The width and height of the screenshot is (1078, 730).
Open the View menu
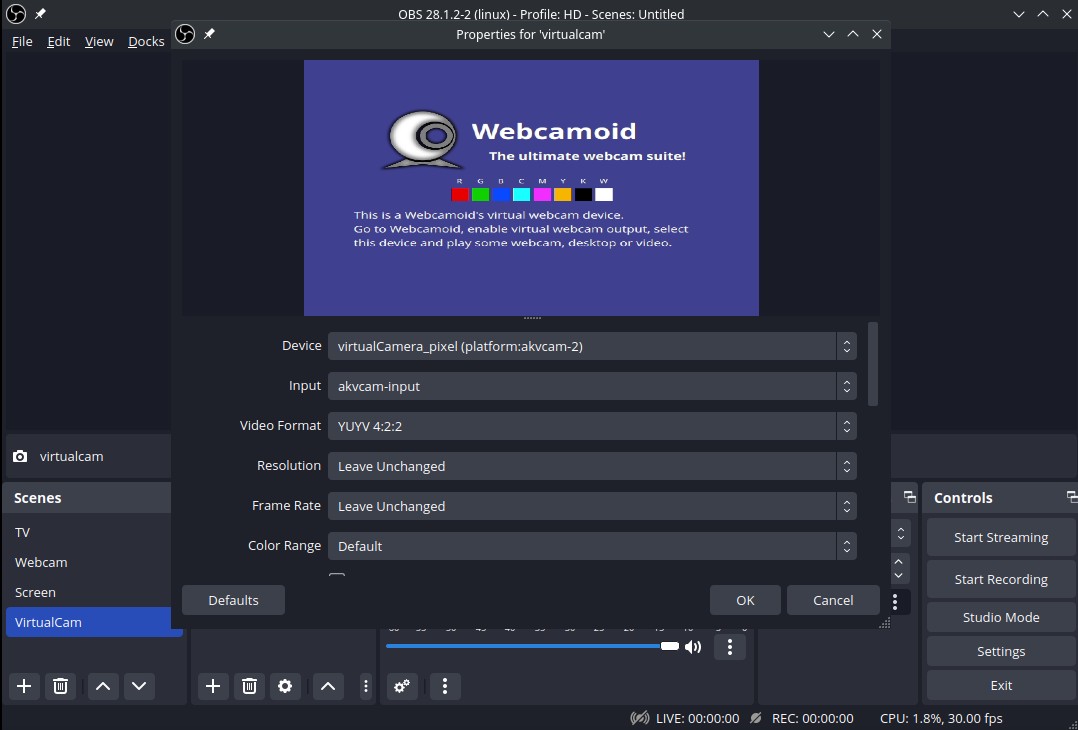tap(99, 41)
